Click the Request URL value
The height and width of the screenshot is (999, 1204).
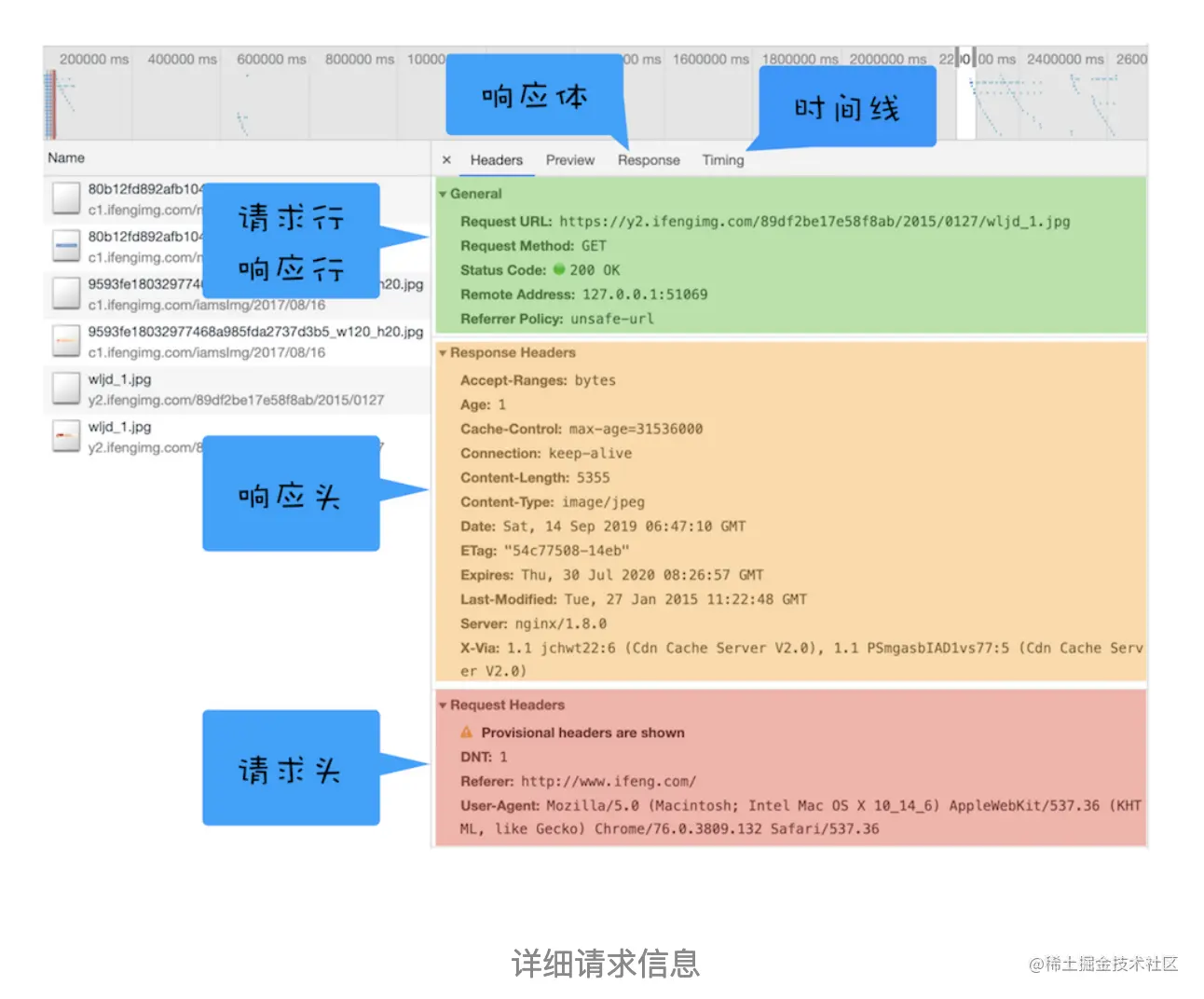point(814,222)
